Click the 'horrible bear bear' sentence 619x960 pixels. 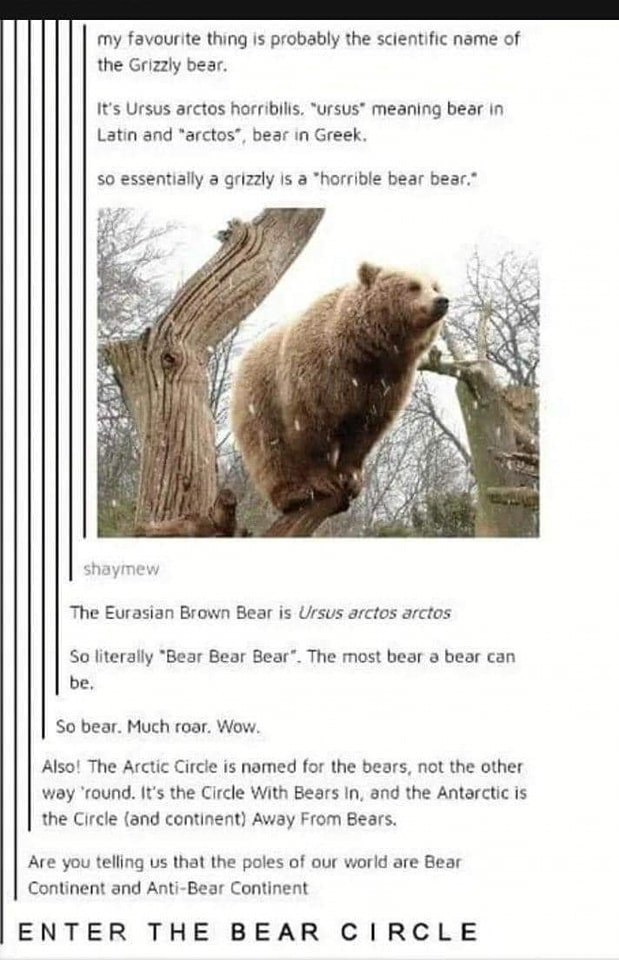(x=287, y=179)
